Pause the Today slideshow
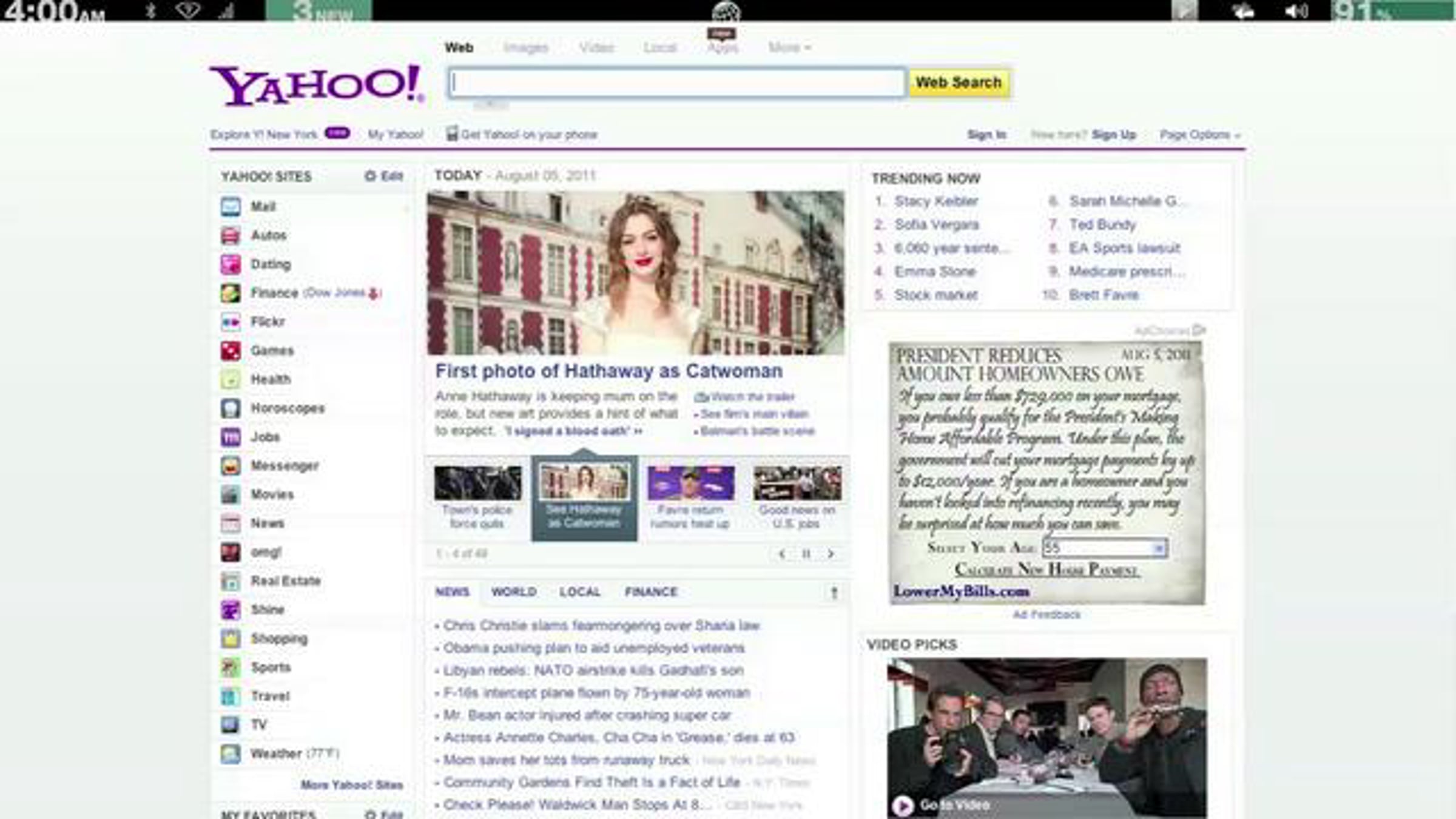This screenshot has width=1456, height=819. (806, 553)
